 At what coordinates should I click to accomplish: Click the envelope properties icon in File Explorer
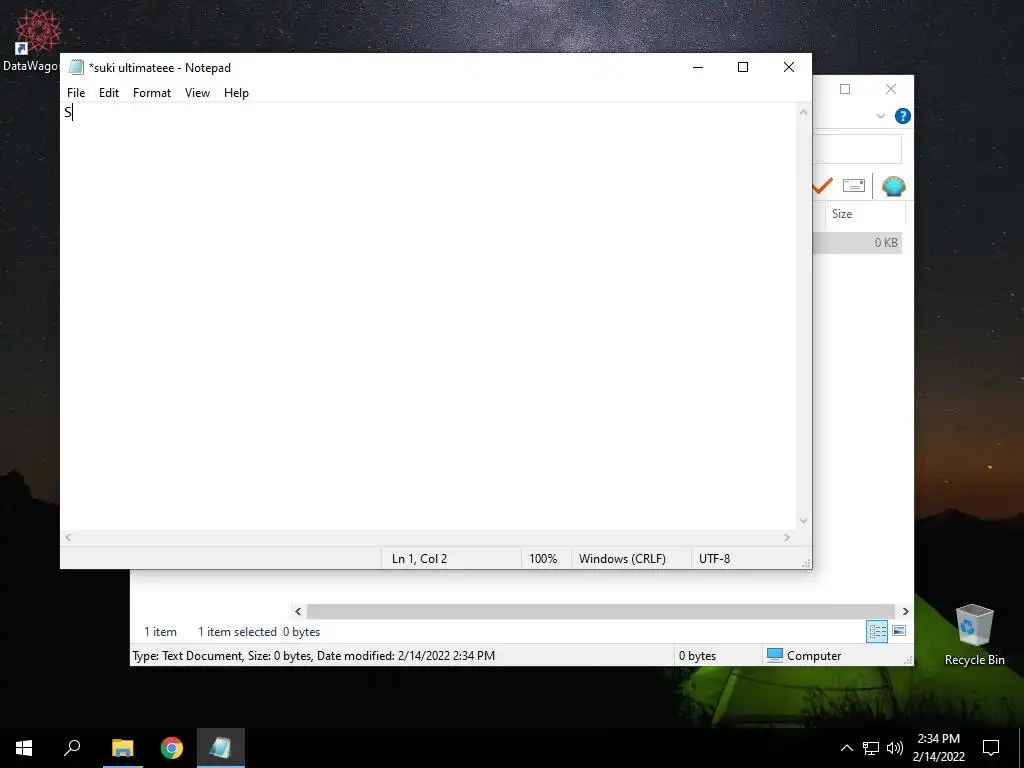click(854, 186)
